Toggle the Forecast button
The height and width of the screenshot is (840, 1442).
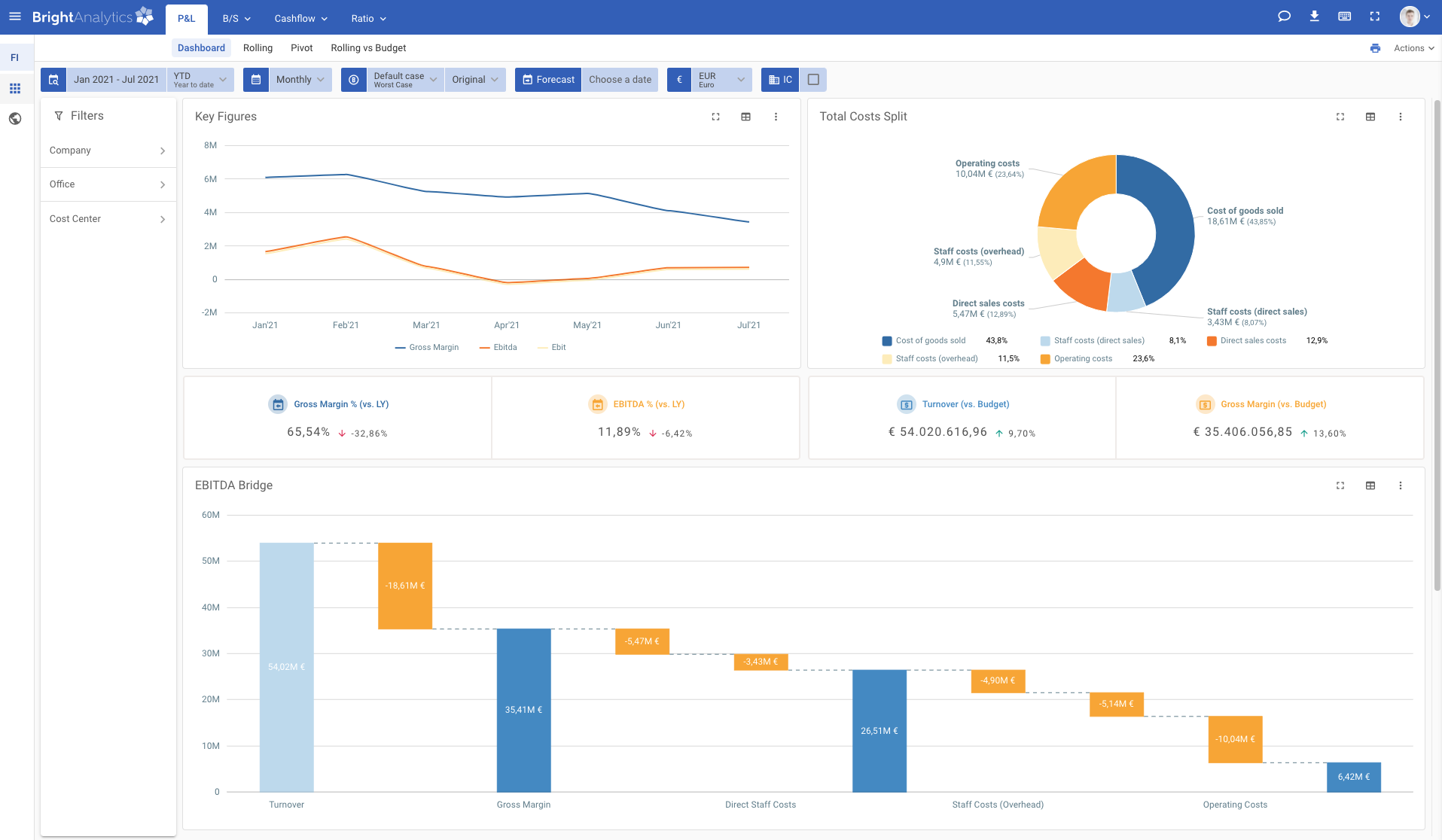(547, 79)
